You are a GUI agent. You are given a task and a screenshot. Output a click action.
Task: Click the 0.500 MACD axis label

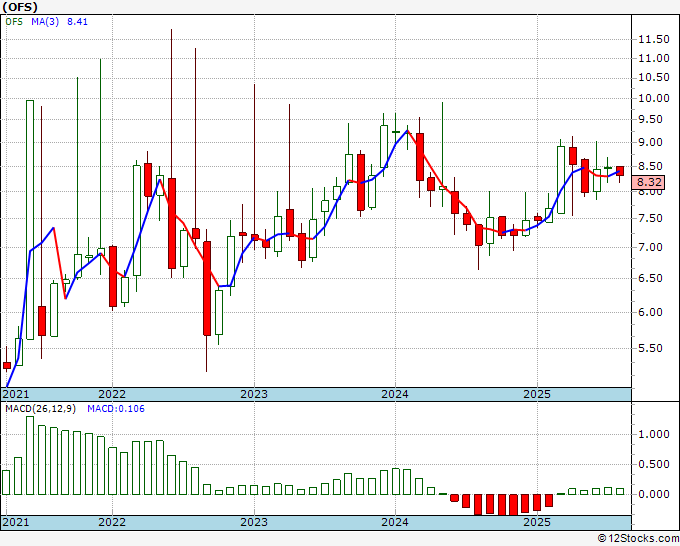click(x=654, y=464)
